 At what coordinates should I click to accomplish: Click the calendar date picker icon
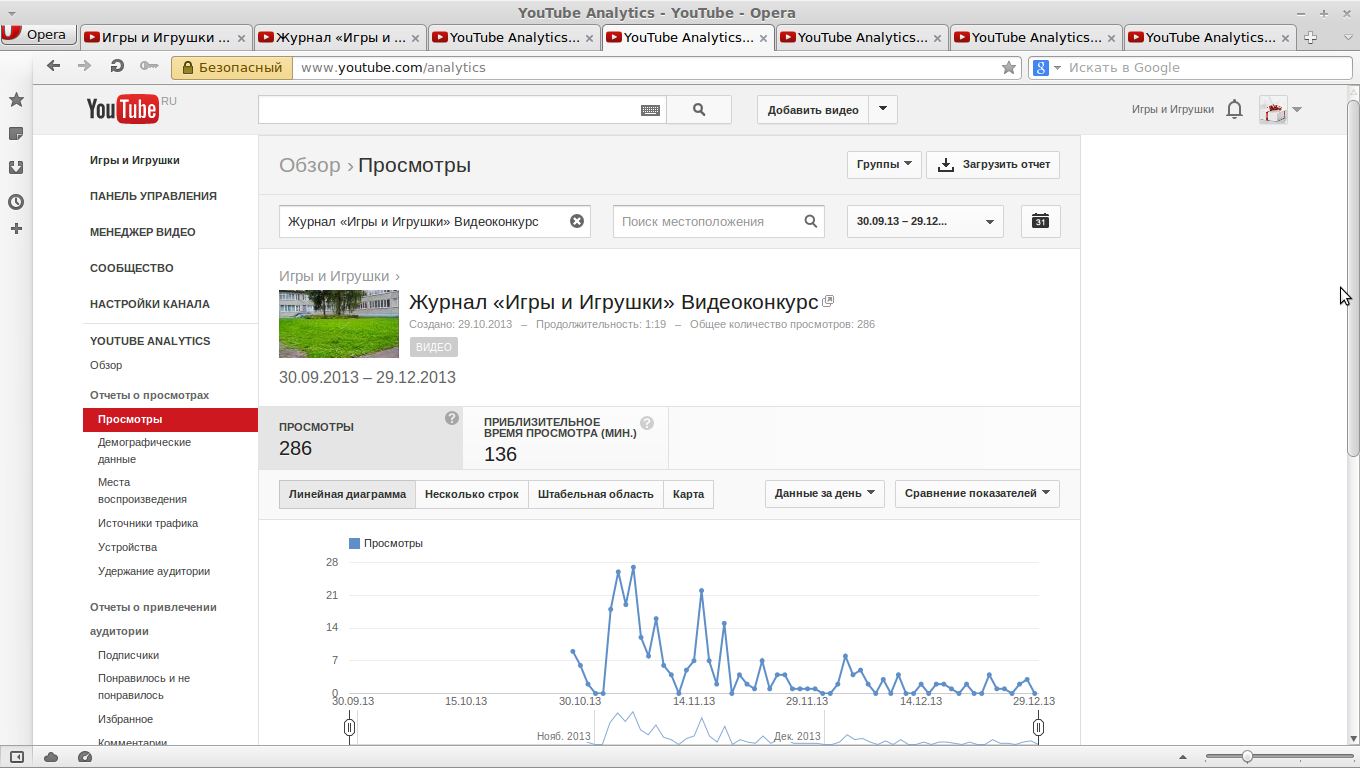click(1040, 221)
